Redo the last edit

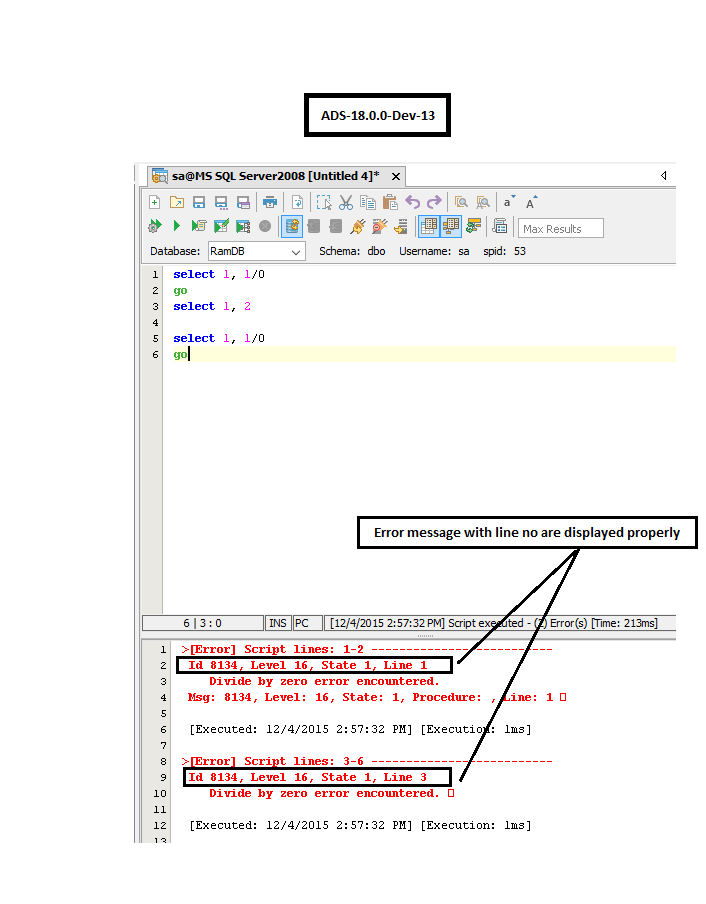click(434, 202)
